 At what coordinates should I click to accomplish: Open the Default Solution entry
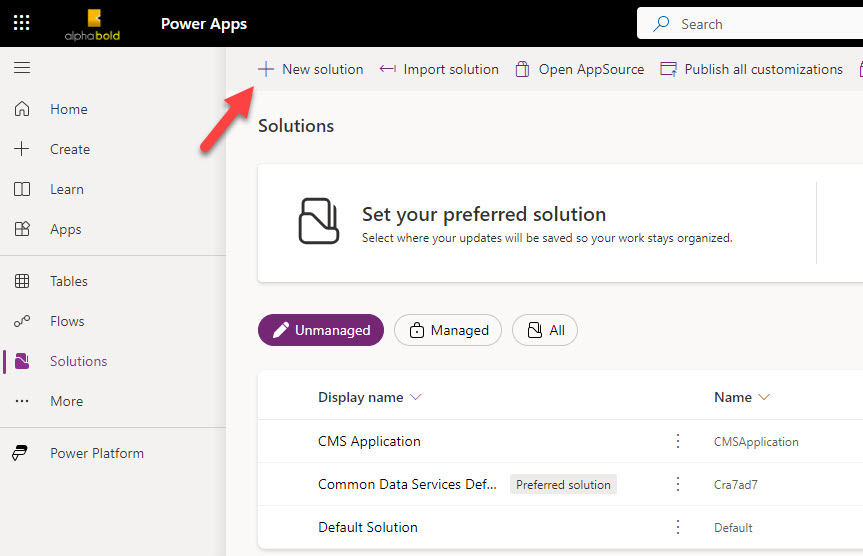pyautogui.click(x=368, y=527)
